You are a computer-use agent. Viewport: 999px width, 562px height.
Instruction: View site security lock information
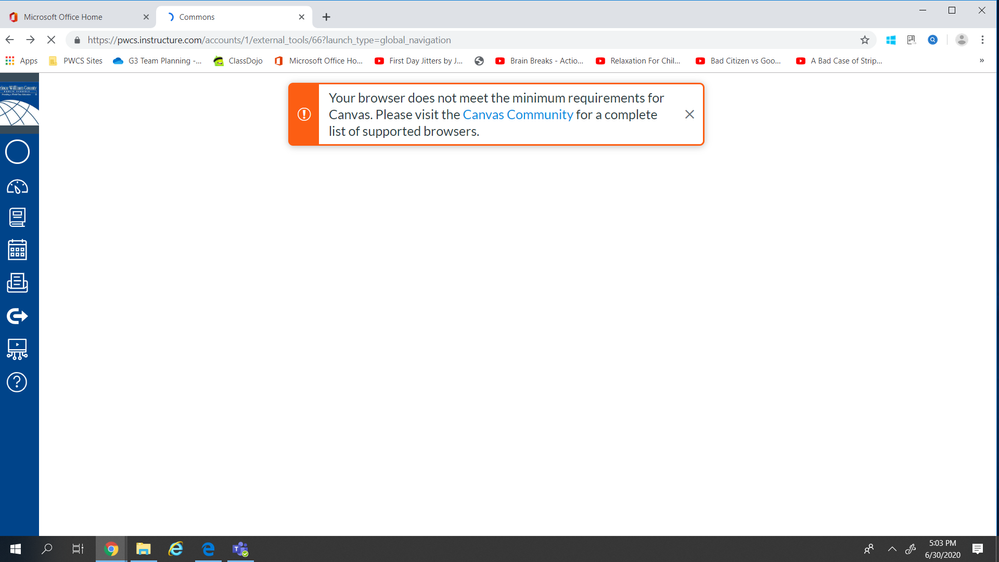click(x=77, y=40)
